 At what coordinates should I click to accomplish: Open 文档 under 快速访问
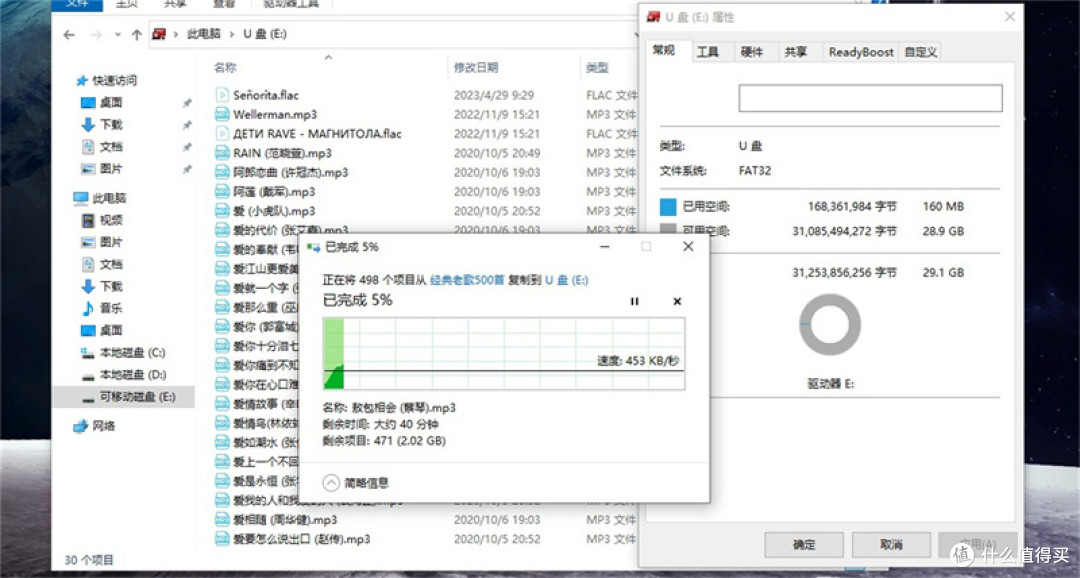click(111, 147)
